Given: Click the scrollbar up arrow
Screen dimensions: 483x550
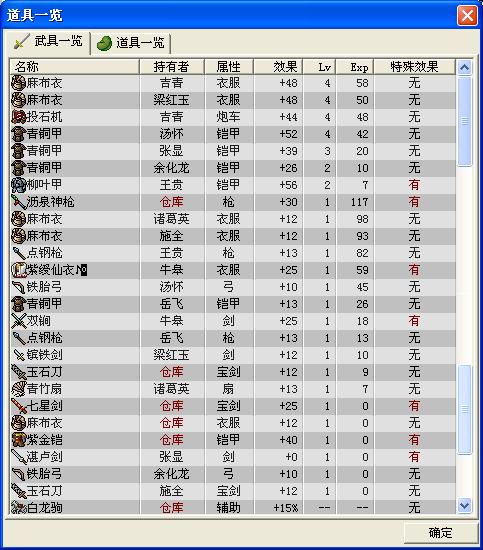Looking at the screenshot, I should pos(464,67).
